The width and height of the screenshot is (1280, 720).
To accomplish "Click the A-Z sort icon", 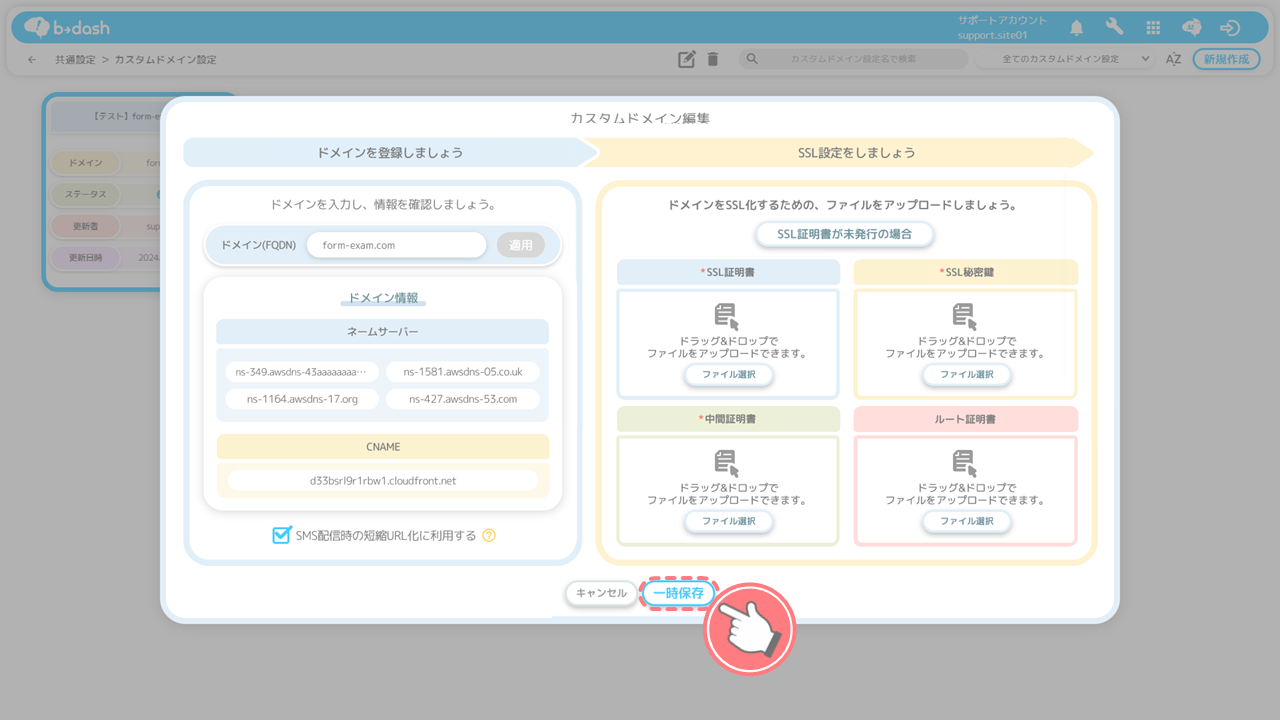I will tap(1174, 59).
